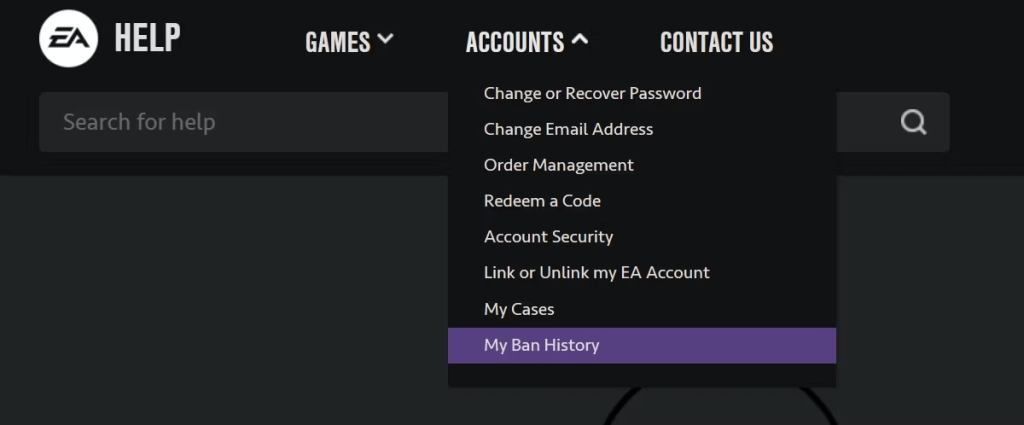Collapse the Accounts menu using its chevron
This screenshot has height=425, width=1024.
pyautogui.click(x=580, y=40)
